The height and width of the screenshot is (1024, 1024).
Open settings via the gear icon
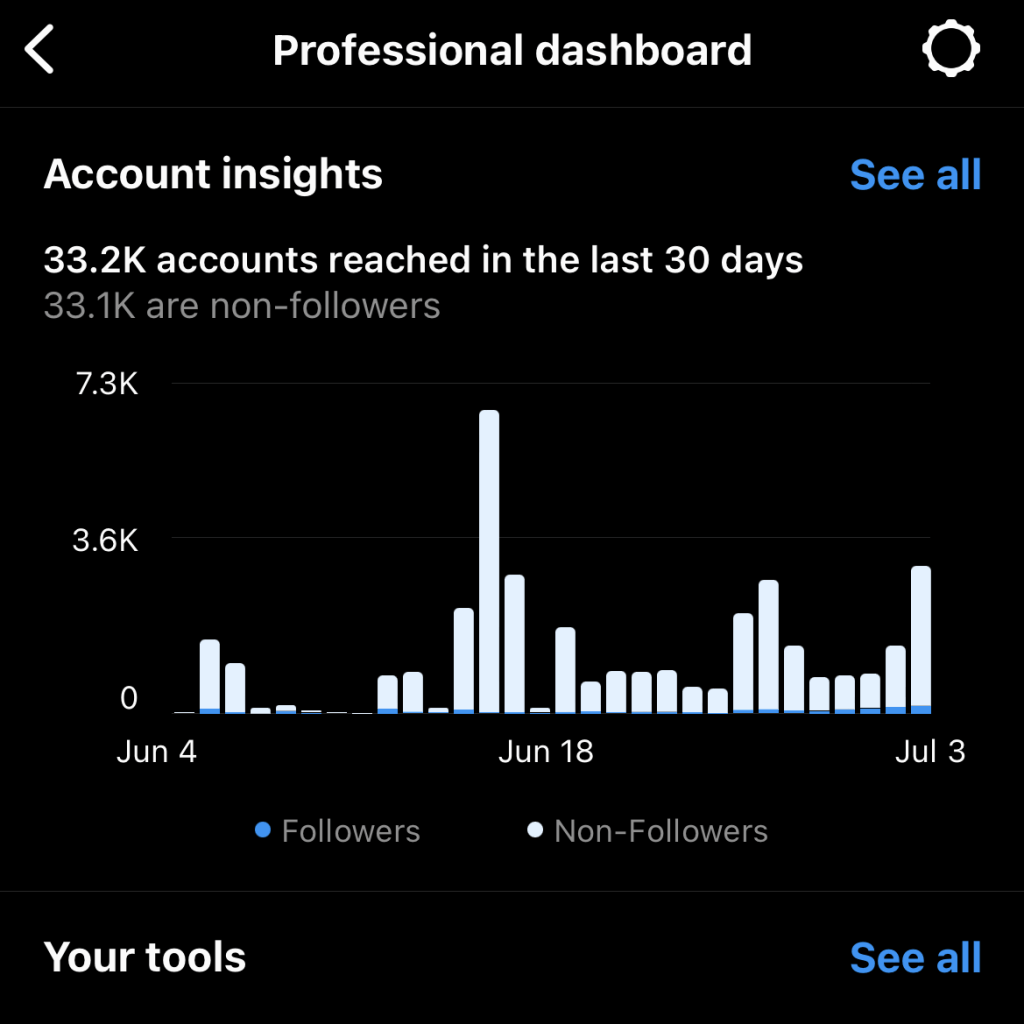(x=950, y=49)
